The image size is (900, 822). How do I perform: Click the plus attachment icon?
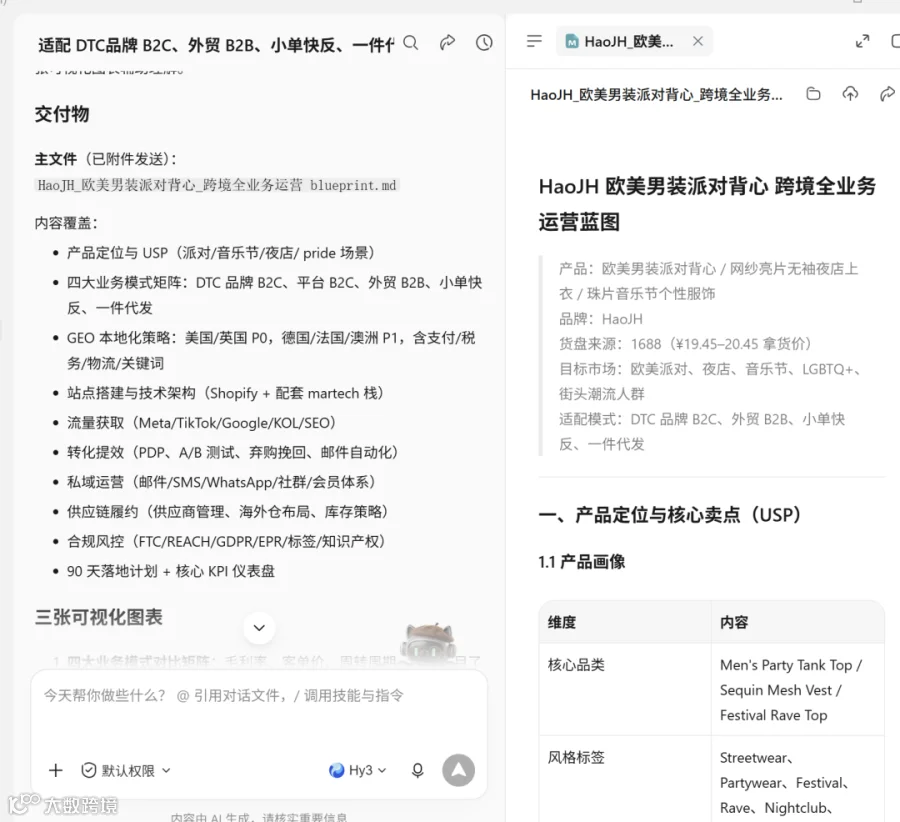point(56,770)
